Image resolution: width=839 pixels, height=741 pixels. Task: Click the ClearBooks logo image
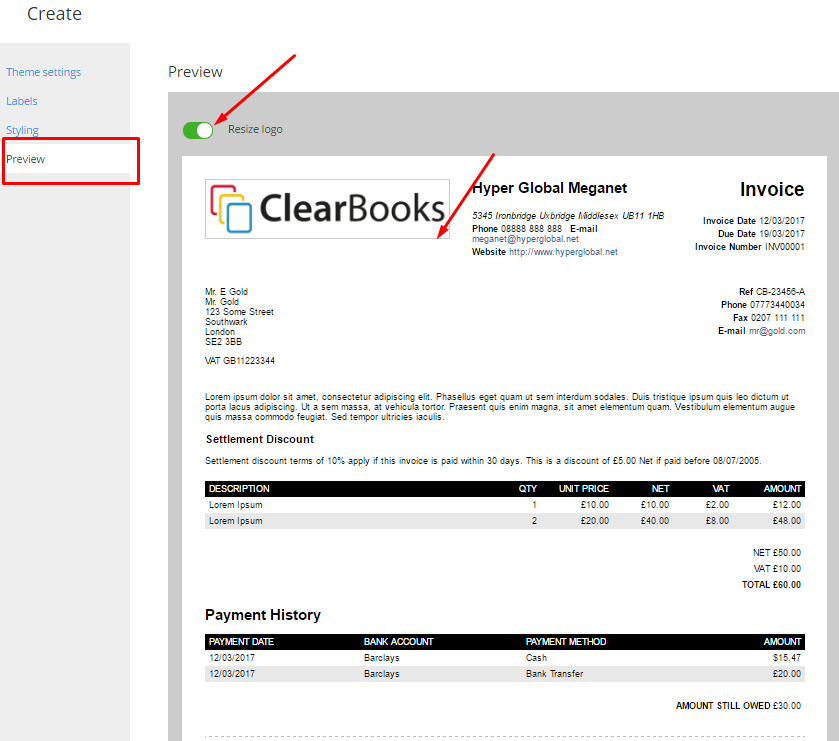tap(327, 209)
